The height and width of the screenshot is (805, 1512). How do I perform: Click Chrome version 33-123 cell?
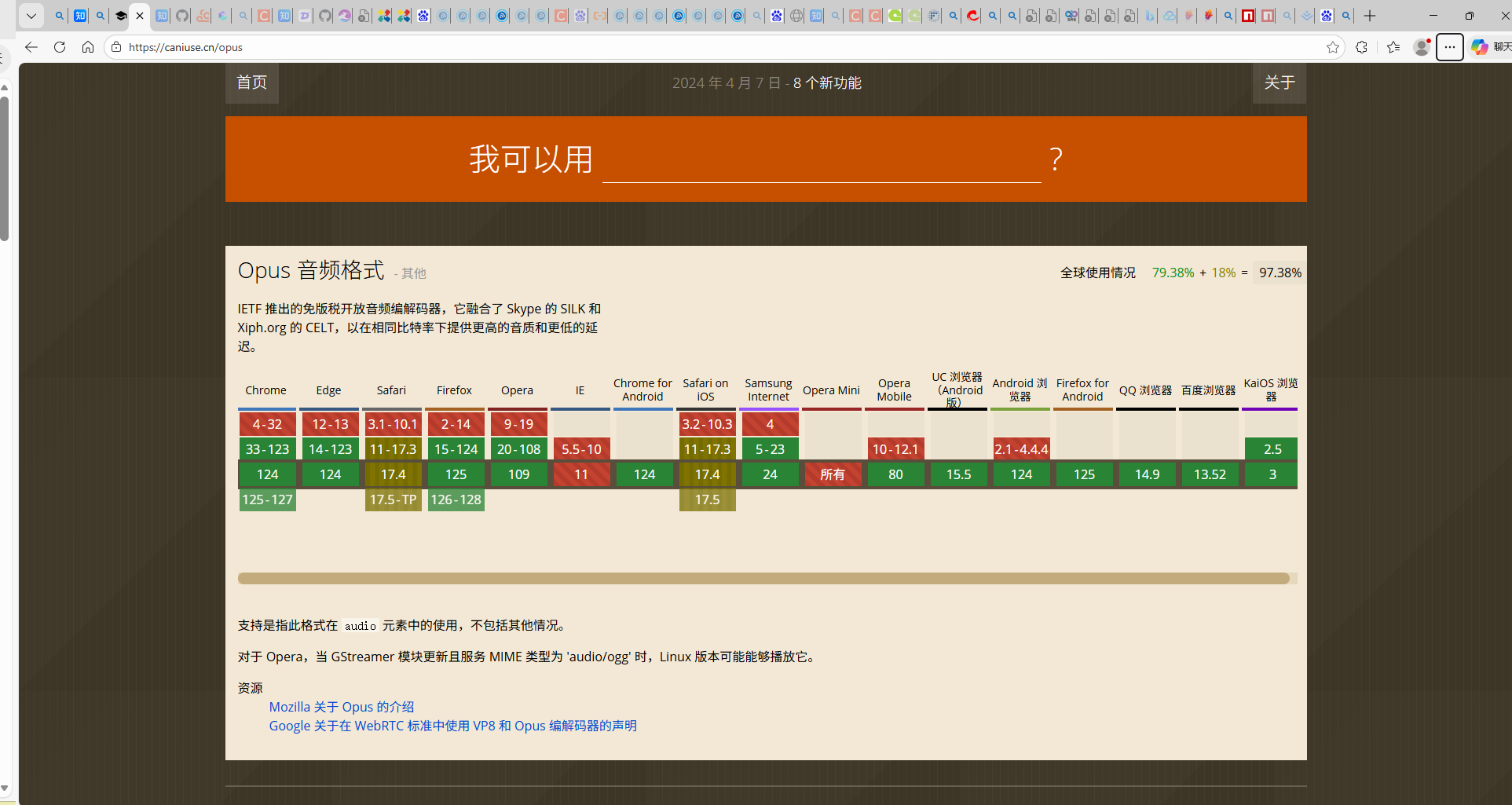(x=268, y=449)
